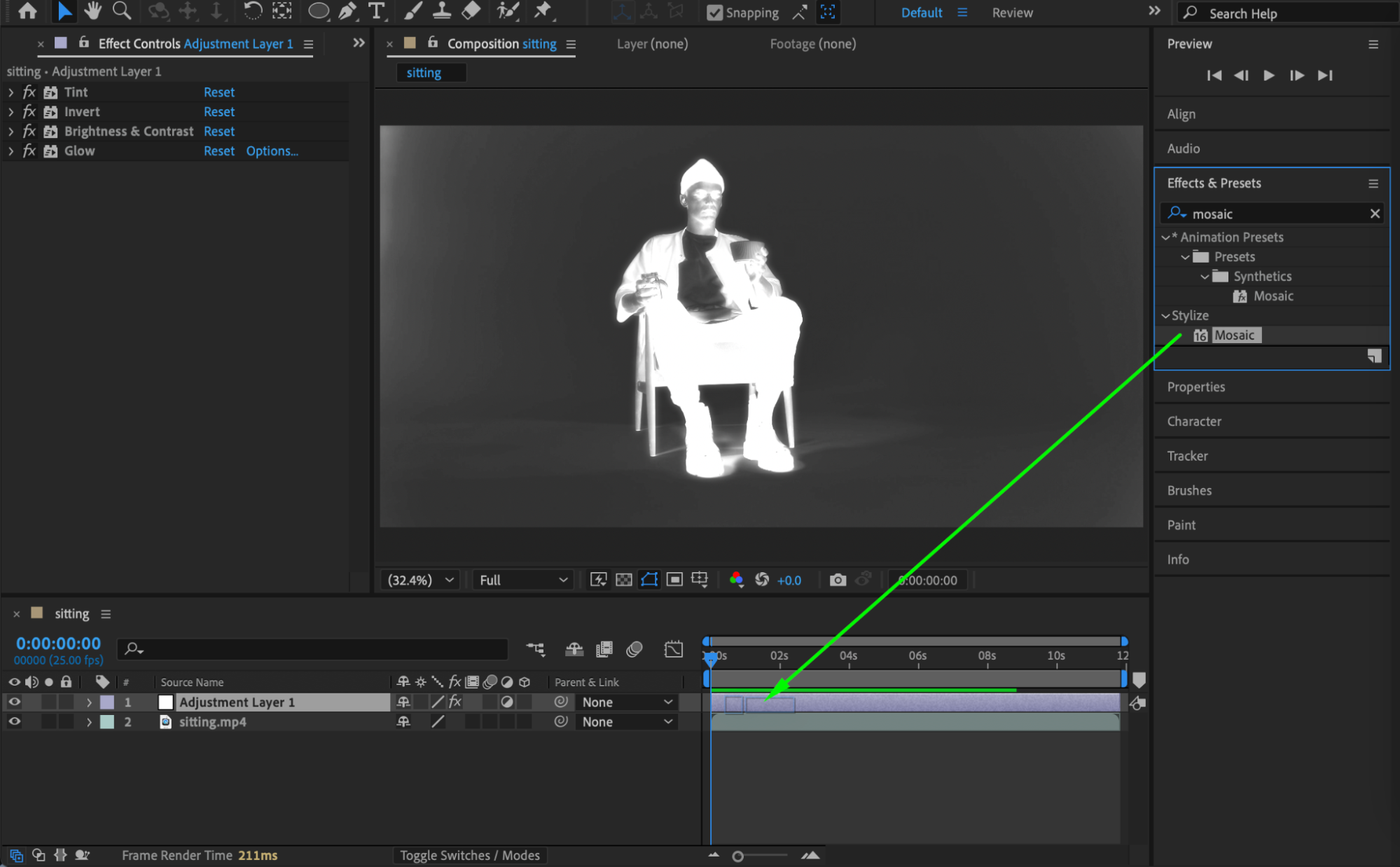Screen dimensions: 1400x867
Task: Switch to the Review workspace
Action: [1012, 13]
